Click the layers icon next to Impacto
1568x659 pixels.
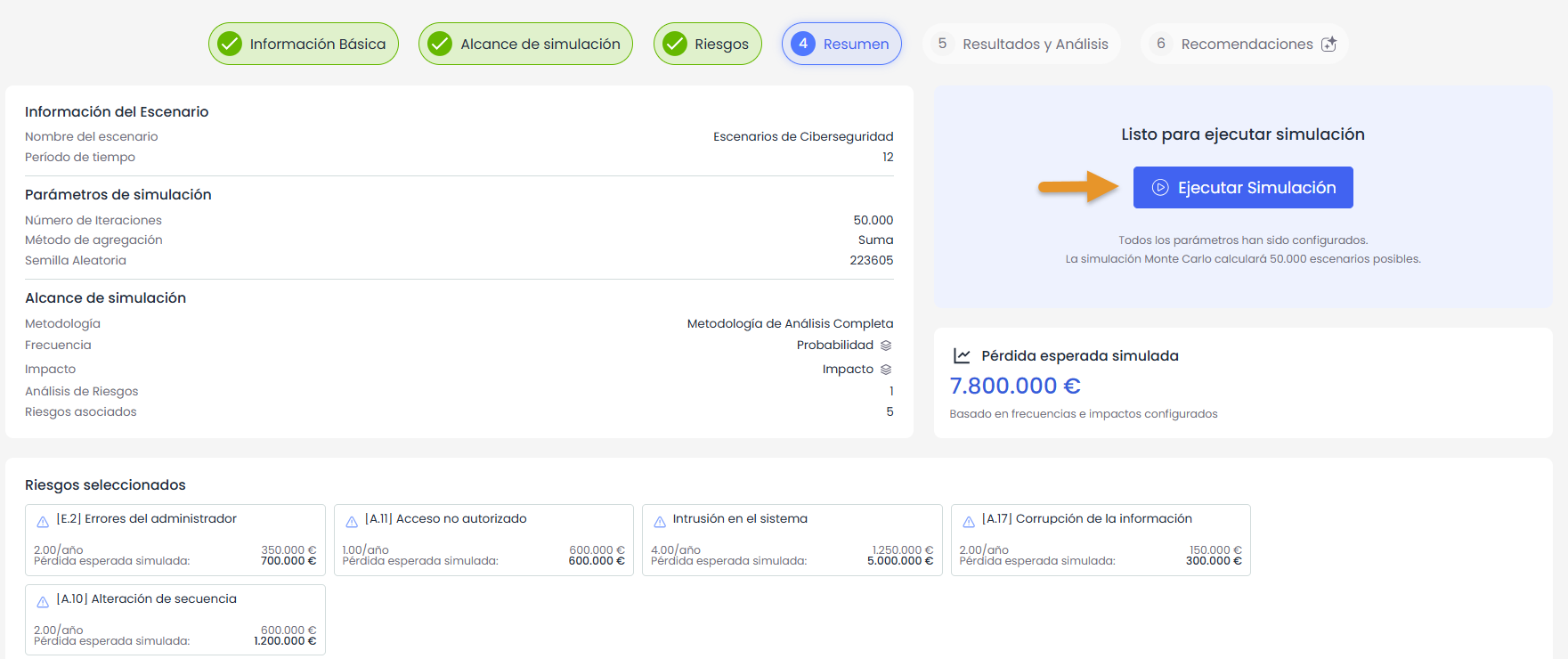(886, 370)
